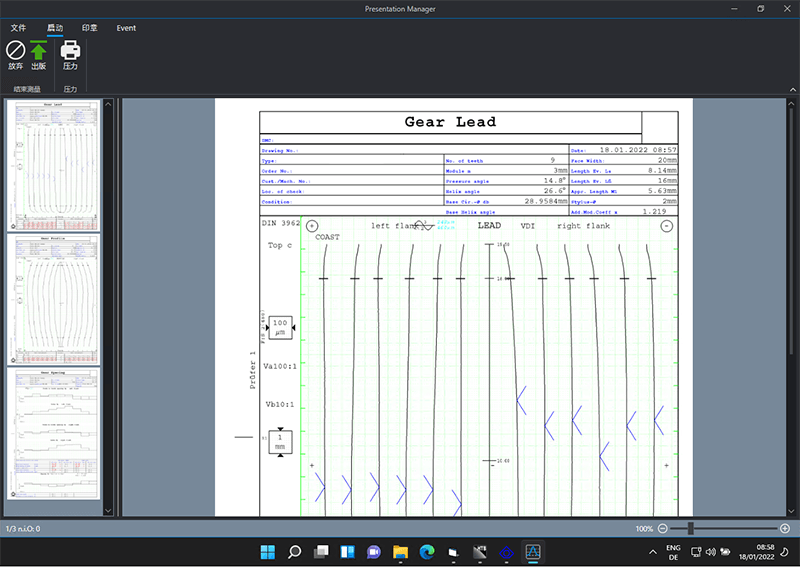Click the '1 mm' scale box

(280, 442)
